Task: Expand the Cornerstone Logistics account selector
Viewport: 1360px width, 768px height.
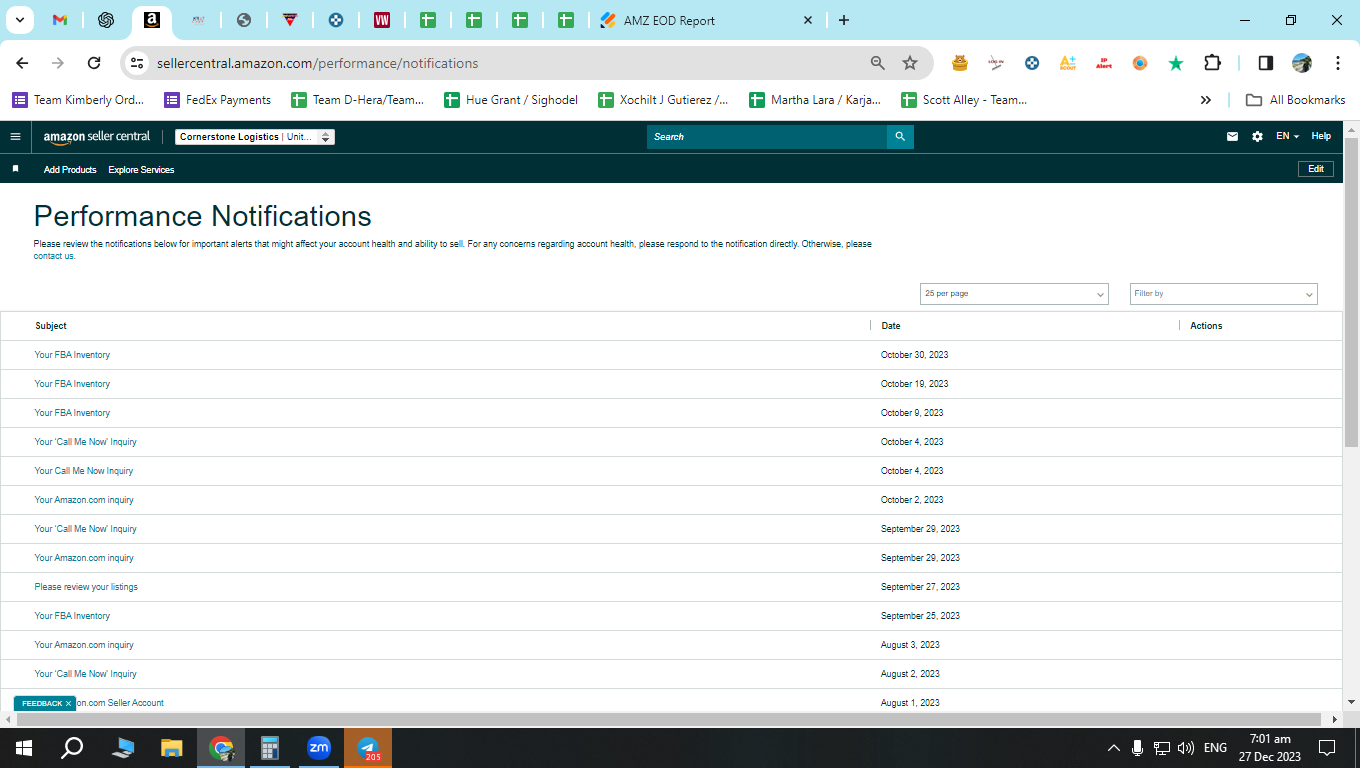Action: pos(255,137)
